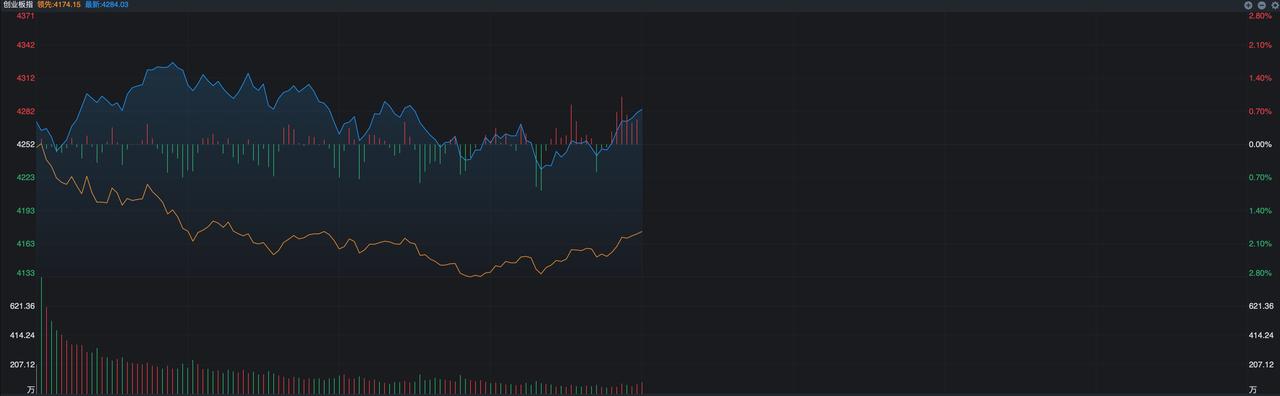The height and width of the screenshot is (396, 1280).
Task: Click the 4312 price axis label
Action: click(26, 78)
